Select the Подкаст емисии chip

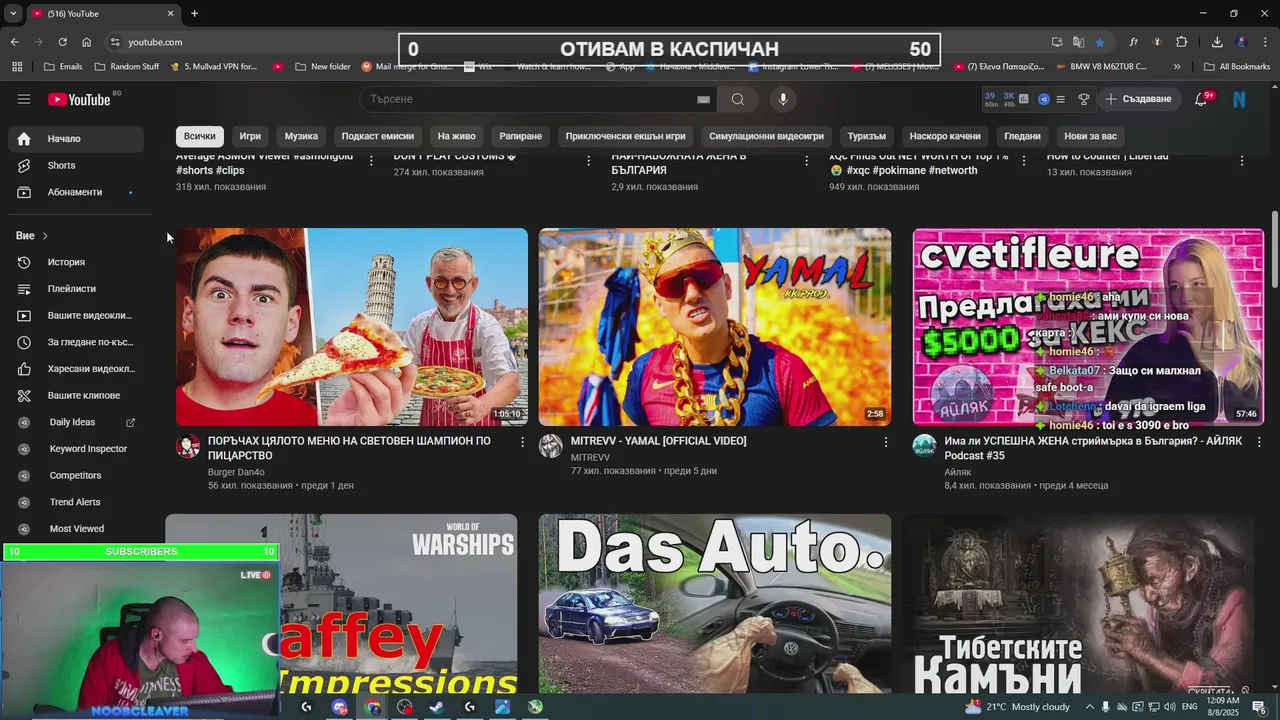tap(378, 136)
